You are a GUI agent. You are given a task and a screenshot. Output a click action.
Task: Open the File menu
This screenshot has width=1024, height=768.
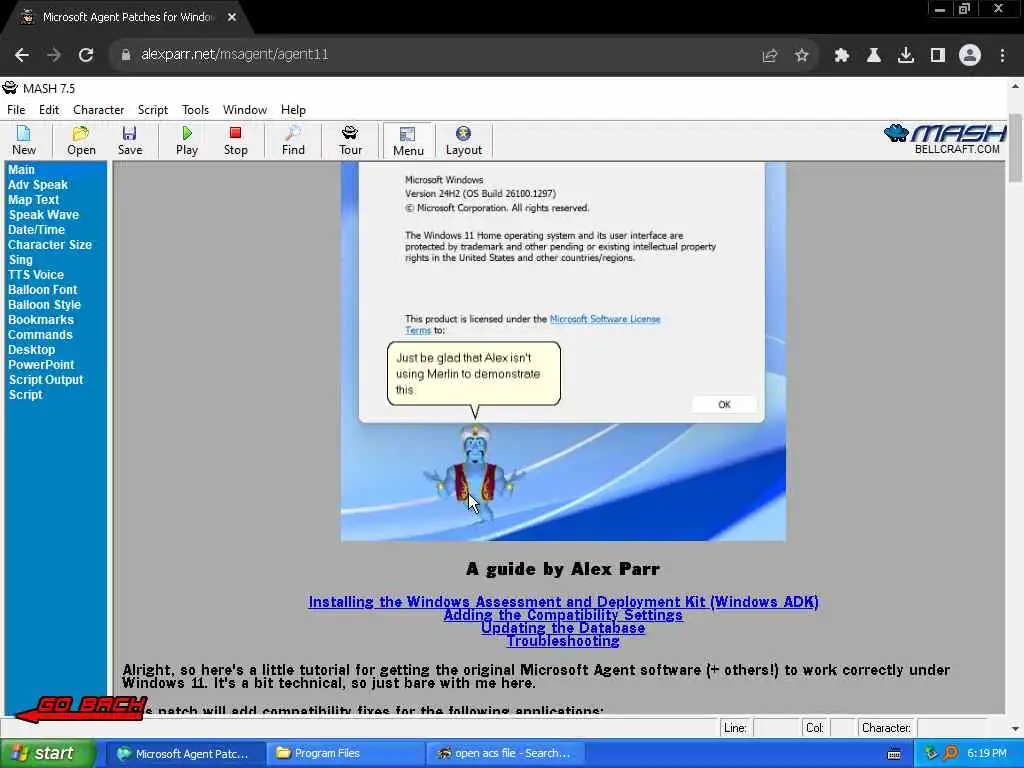[16, 110]
